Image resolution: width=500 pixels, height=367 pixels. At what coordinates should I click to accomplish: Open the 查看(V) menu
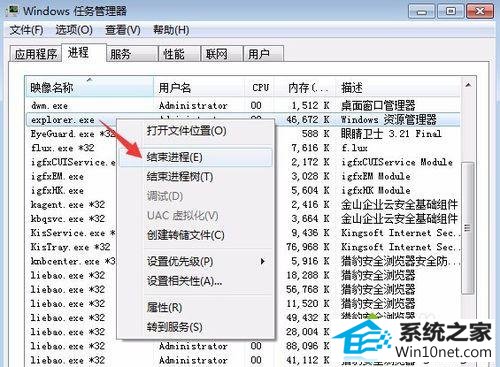click(x=123, y=30)
